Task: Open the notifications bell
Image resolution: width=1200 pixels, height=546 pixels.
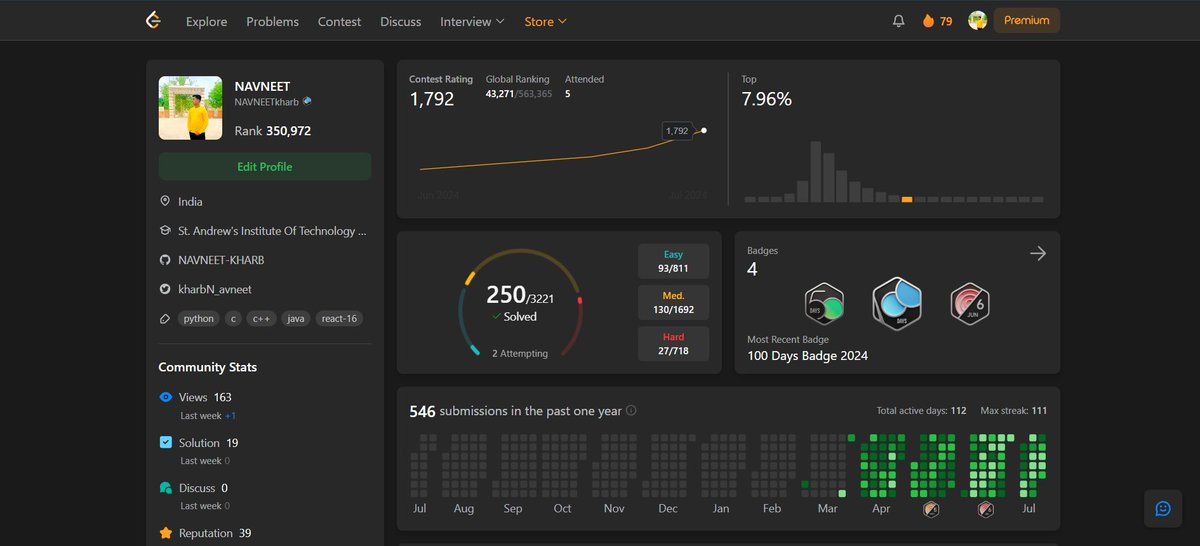Action: click(898, 21)
